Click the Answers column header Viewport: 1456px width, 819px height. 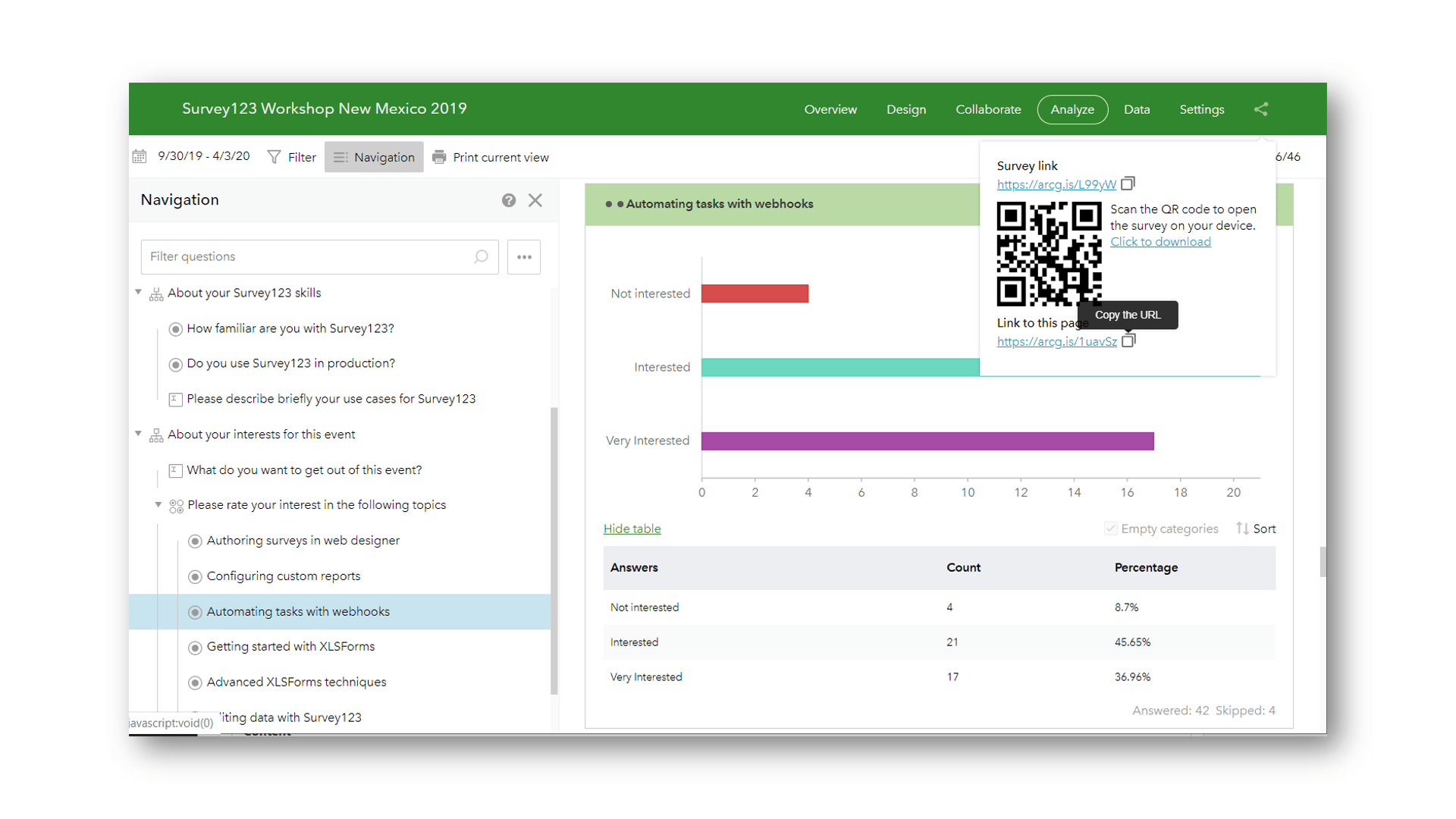[x=634, y=567]
